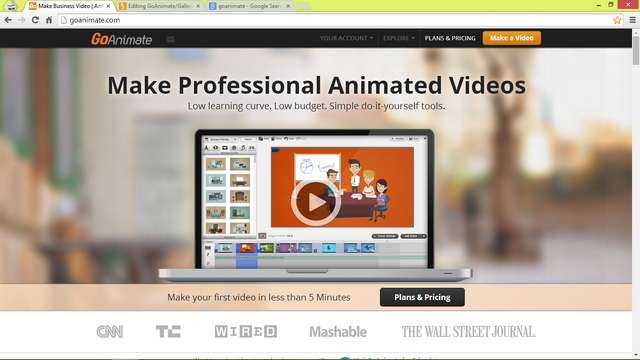Click the WIRED logo
640x360 pixels.
[x=246, y=331]
